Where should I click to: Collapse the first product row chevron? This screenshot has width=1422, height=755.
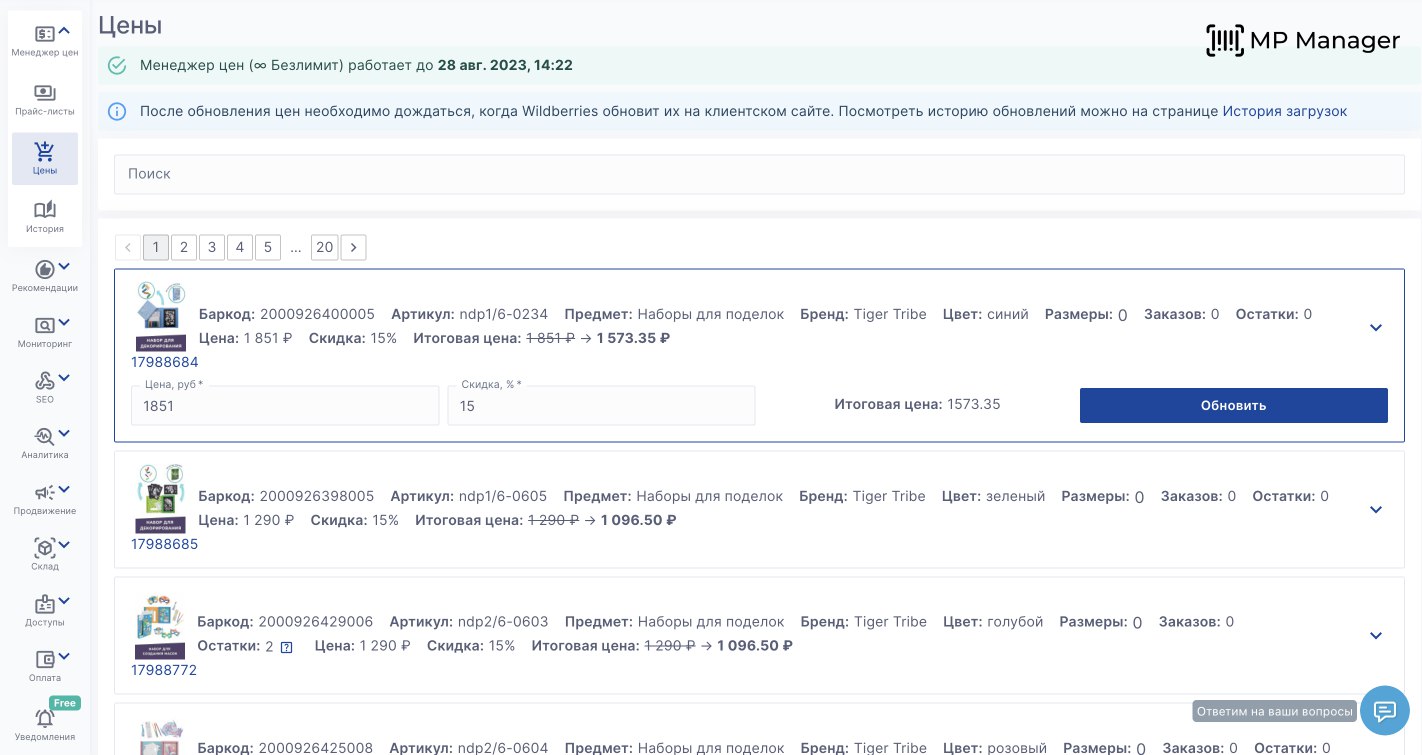1376,328
